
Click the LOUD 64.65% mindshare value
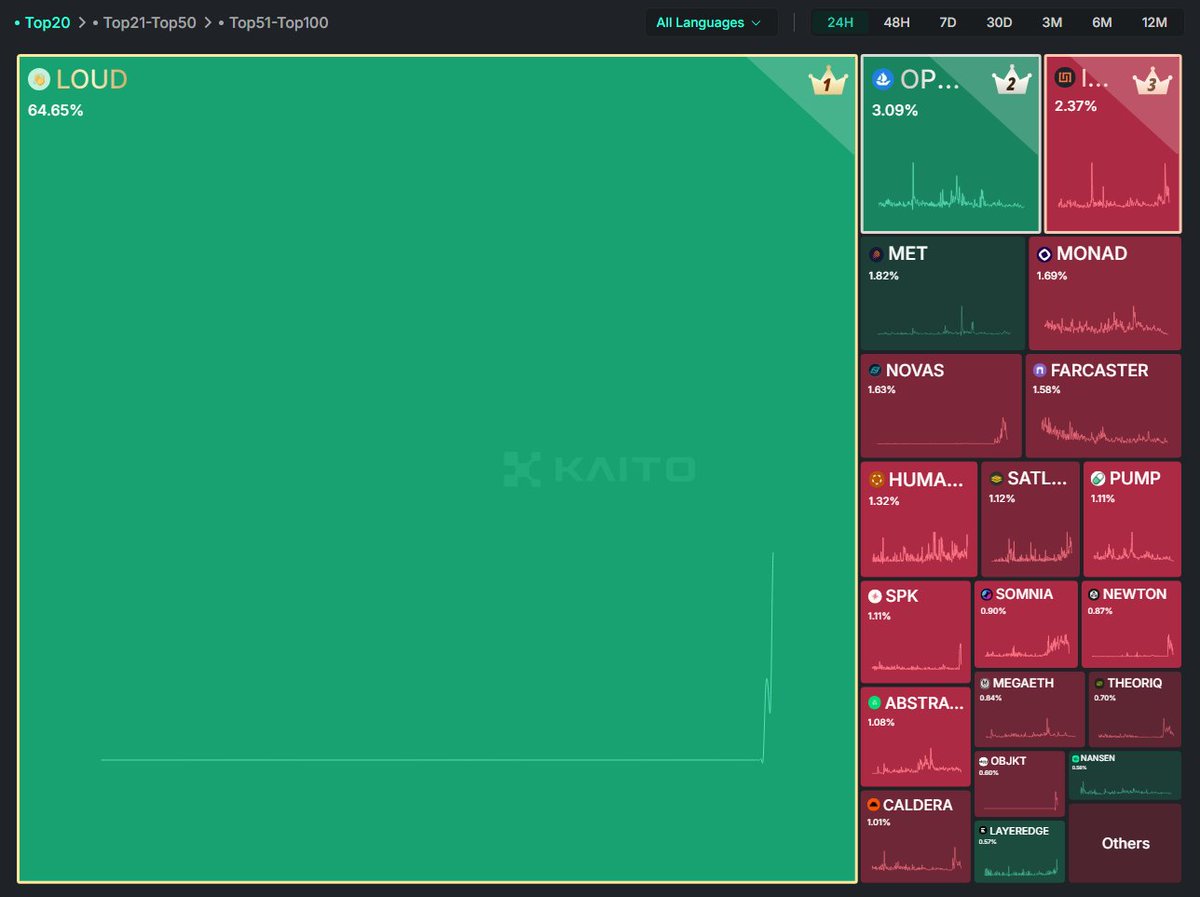point(56,110)
